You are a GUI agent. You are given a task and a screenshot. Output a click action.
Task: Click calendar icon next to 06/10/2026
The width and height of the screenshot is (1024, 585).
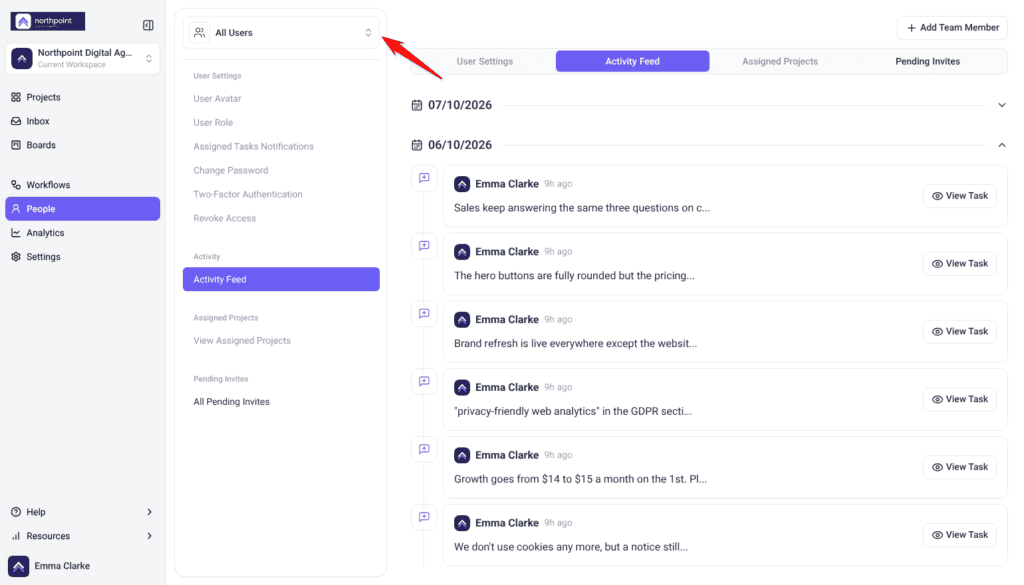[417, 145]
